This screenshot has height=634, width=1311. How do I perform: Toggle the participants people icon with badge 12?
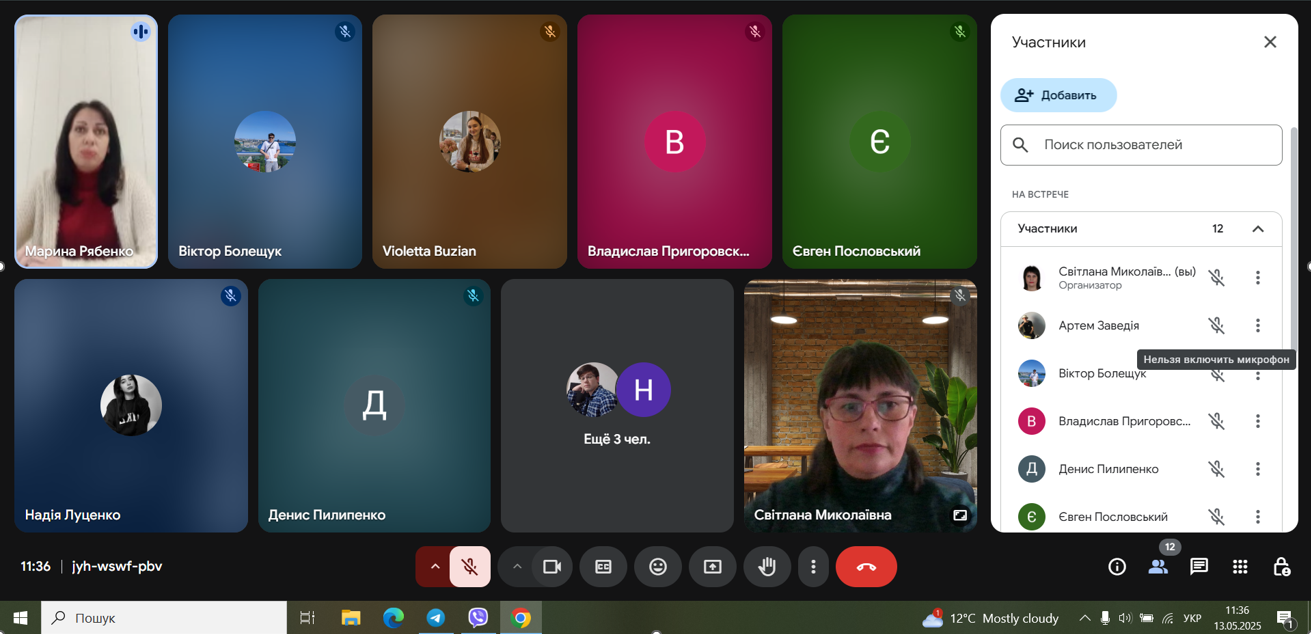[x=1158, y=567]
